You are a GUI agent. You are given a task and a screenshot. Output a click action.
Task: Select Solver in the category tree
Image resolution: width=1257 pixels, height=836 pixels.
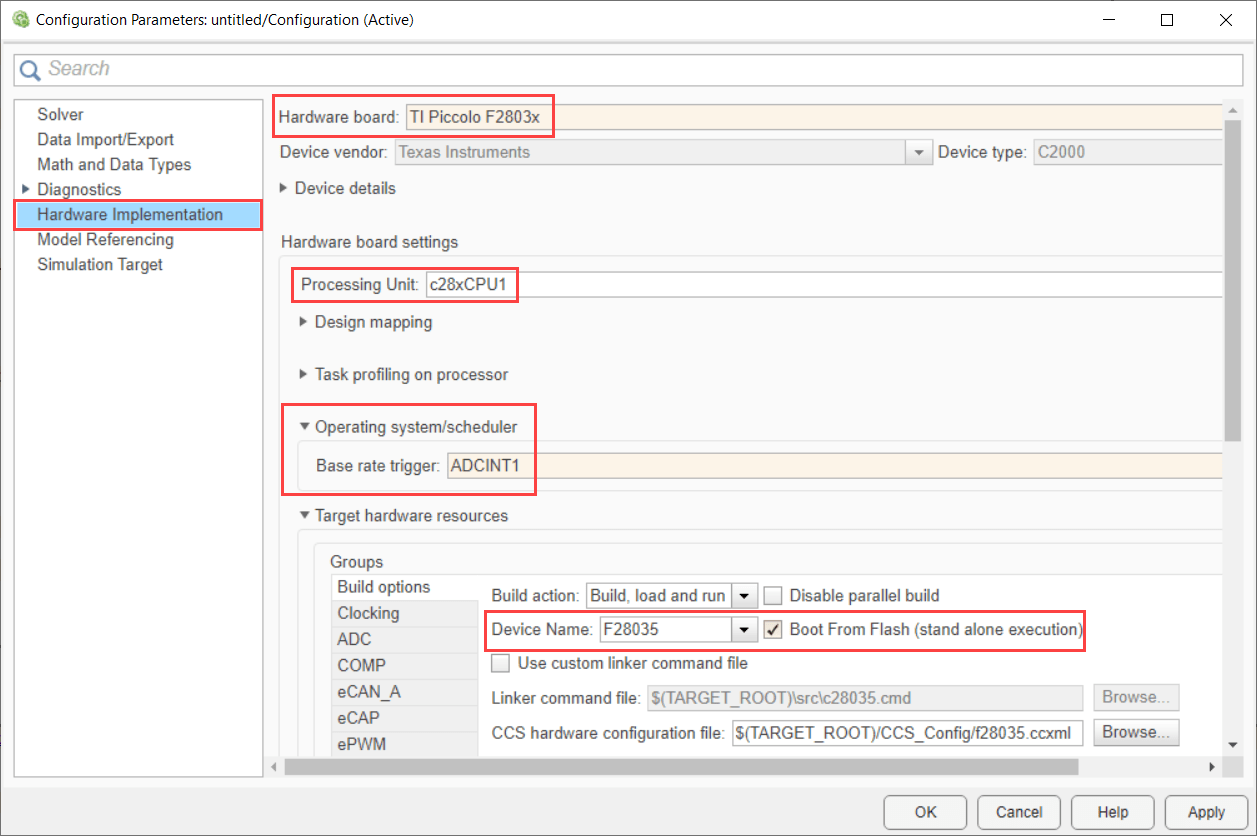tap(60, 114)
